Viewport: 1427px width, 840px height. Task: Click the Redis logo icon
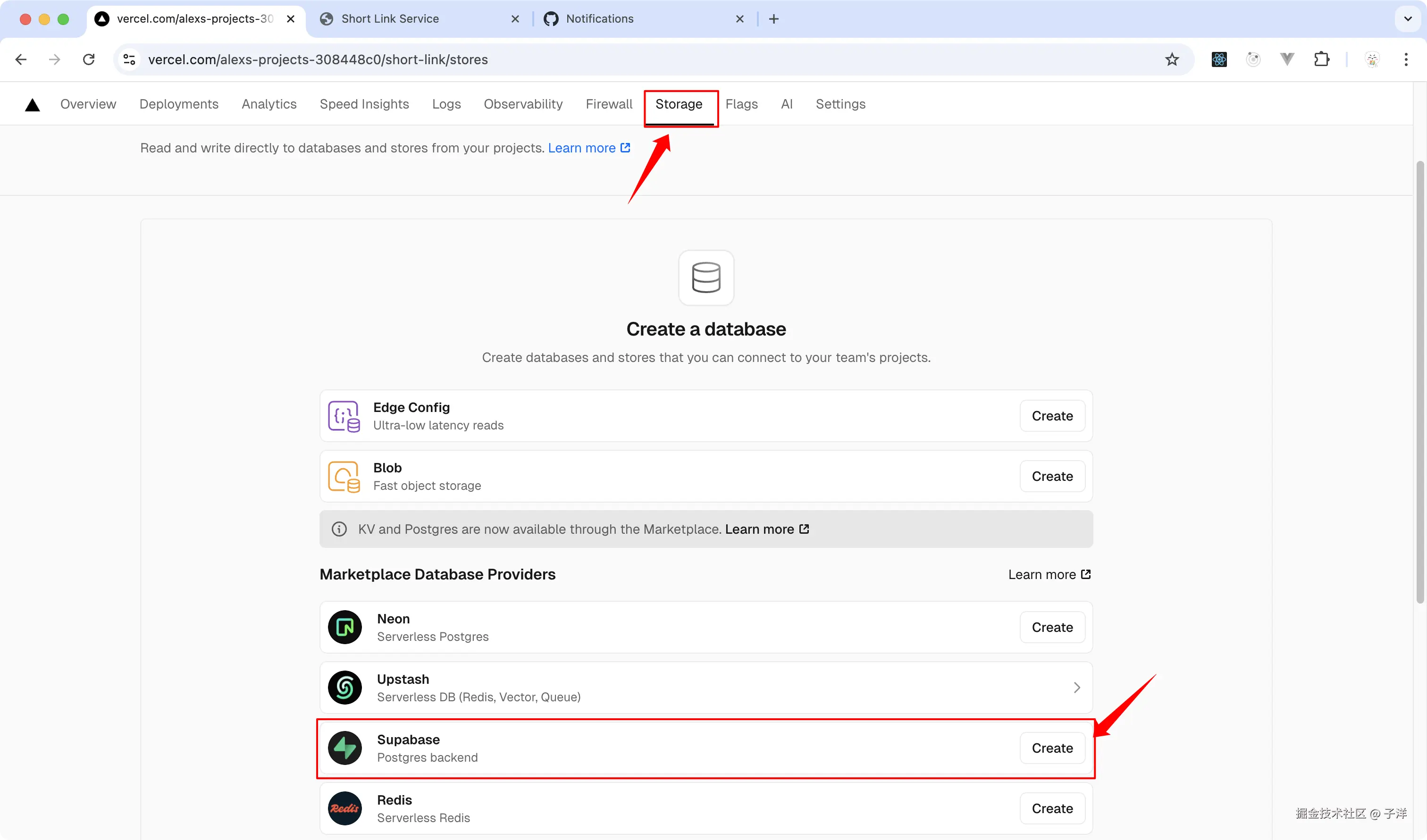click(x=344, y=808)
